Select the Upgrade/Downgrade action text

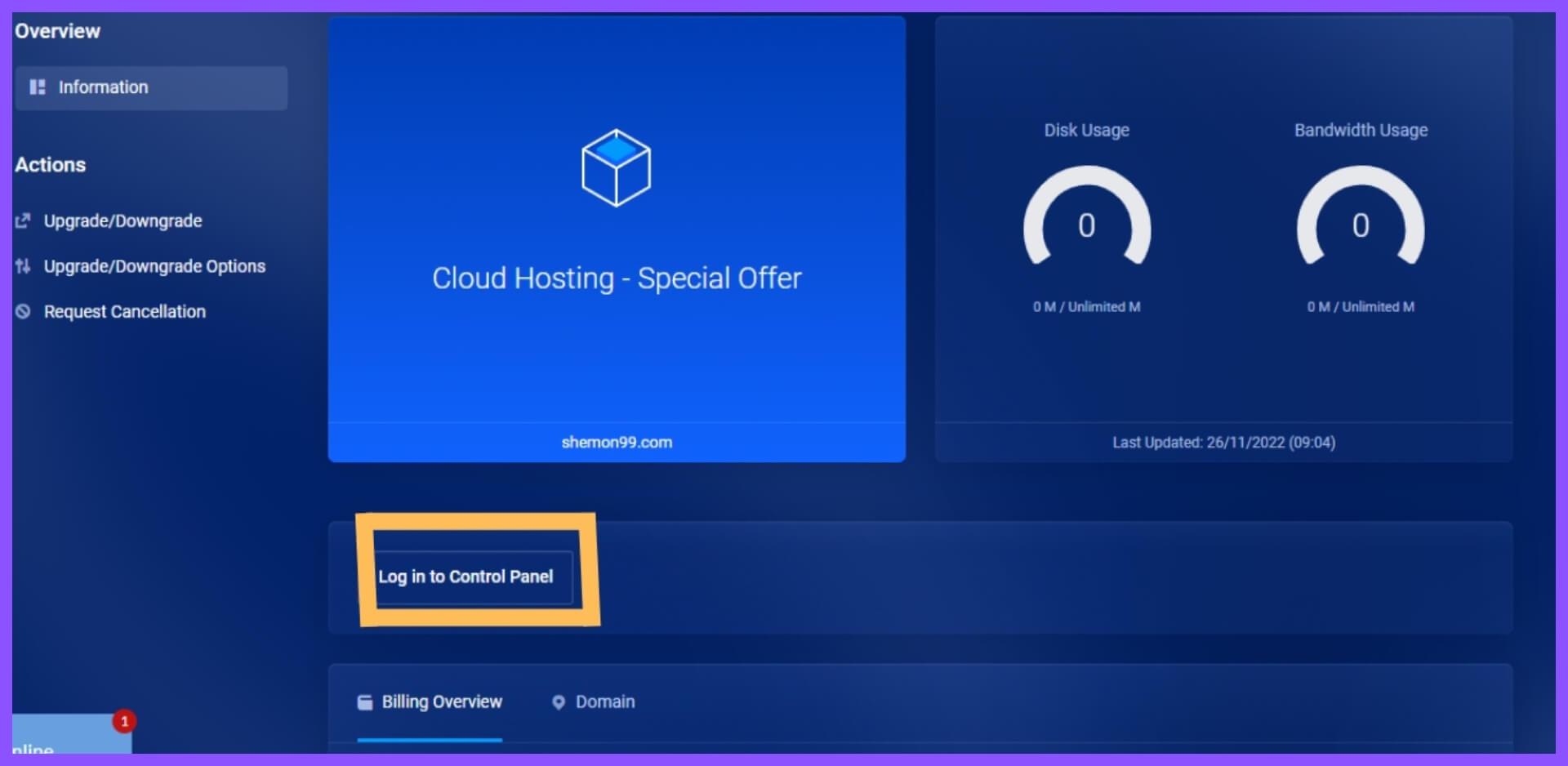[122, 220]
